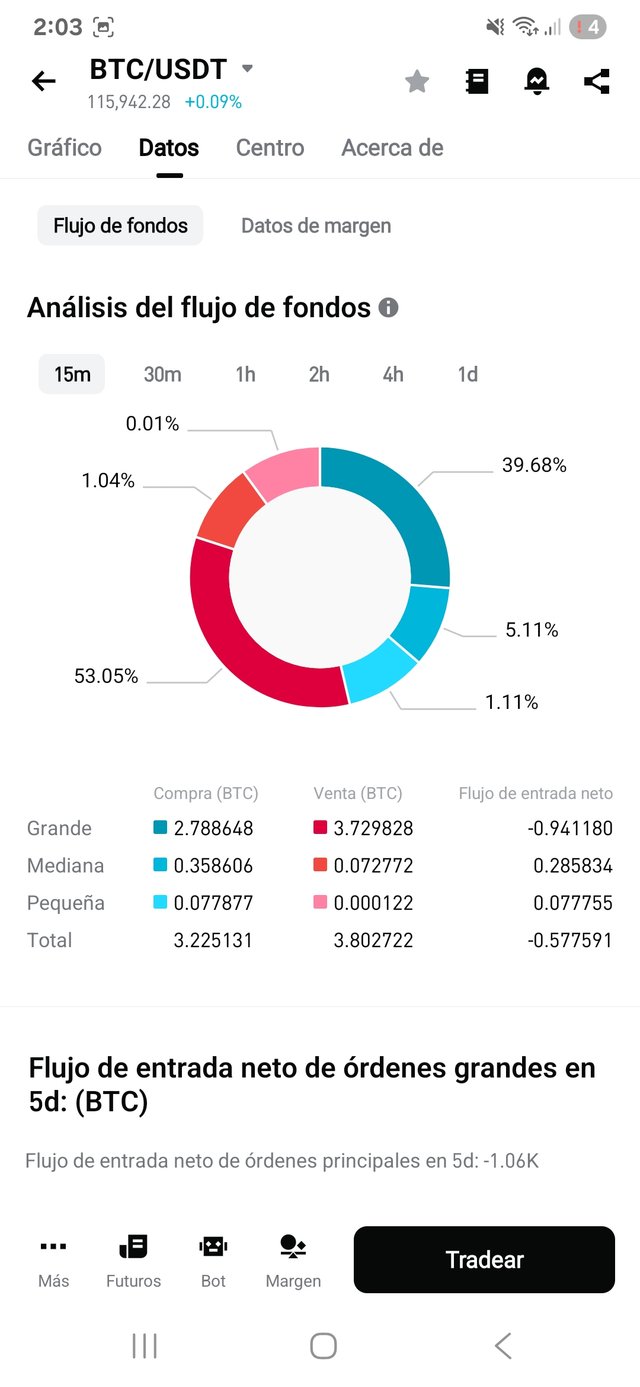Screen dimensions: 640x1387
Task: Open info icon beside Análisis del flujo
Action: pos(389,308)
